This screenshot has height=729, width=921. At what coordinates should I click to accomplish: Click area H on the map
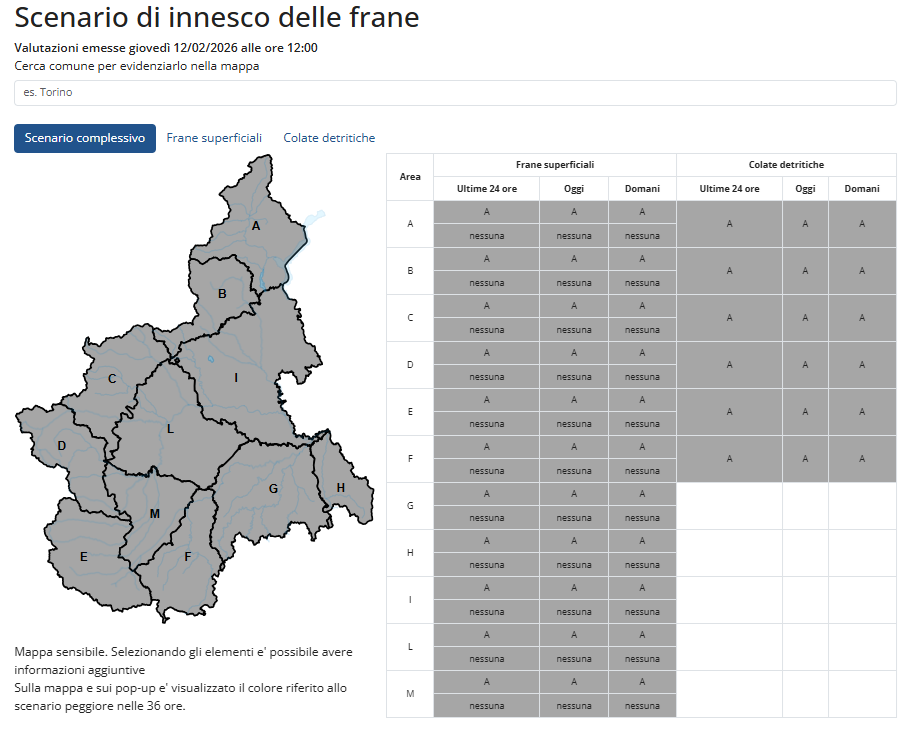click(341, 486)
